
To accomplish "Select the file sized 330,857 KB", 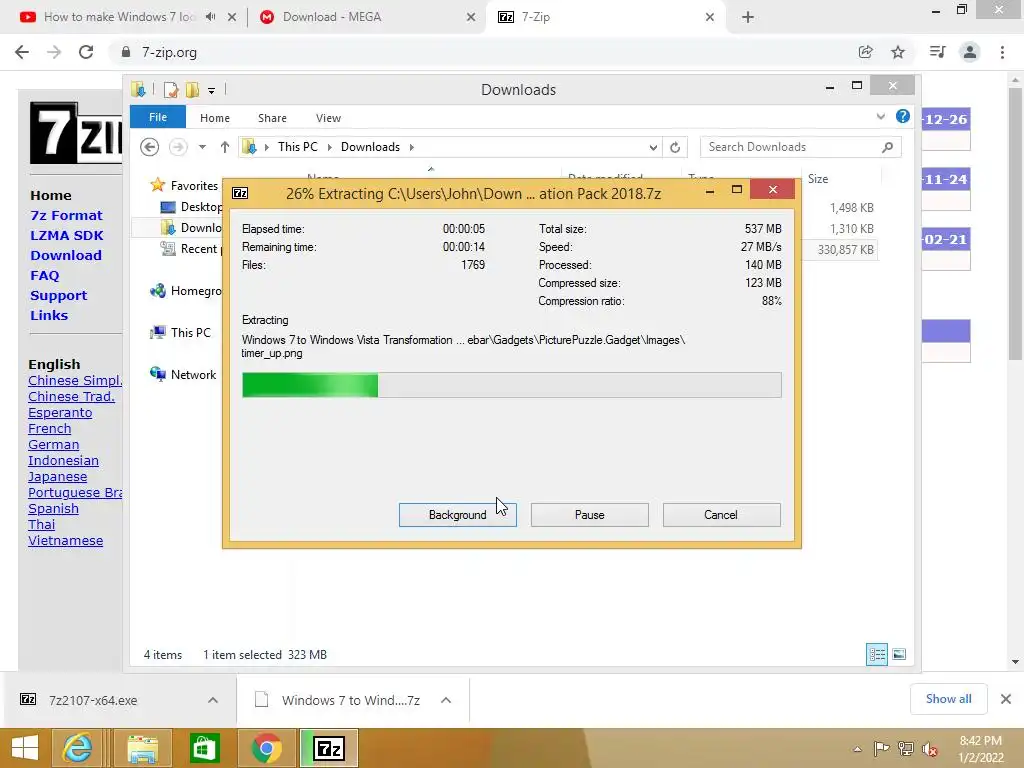I will coord(845,249).
